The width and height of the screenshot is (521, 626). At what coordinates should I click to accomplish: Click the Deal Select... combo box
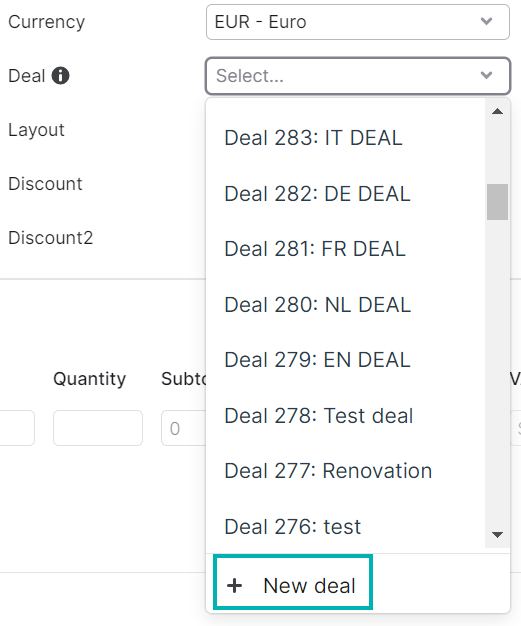(x=358, y=76)
